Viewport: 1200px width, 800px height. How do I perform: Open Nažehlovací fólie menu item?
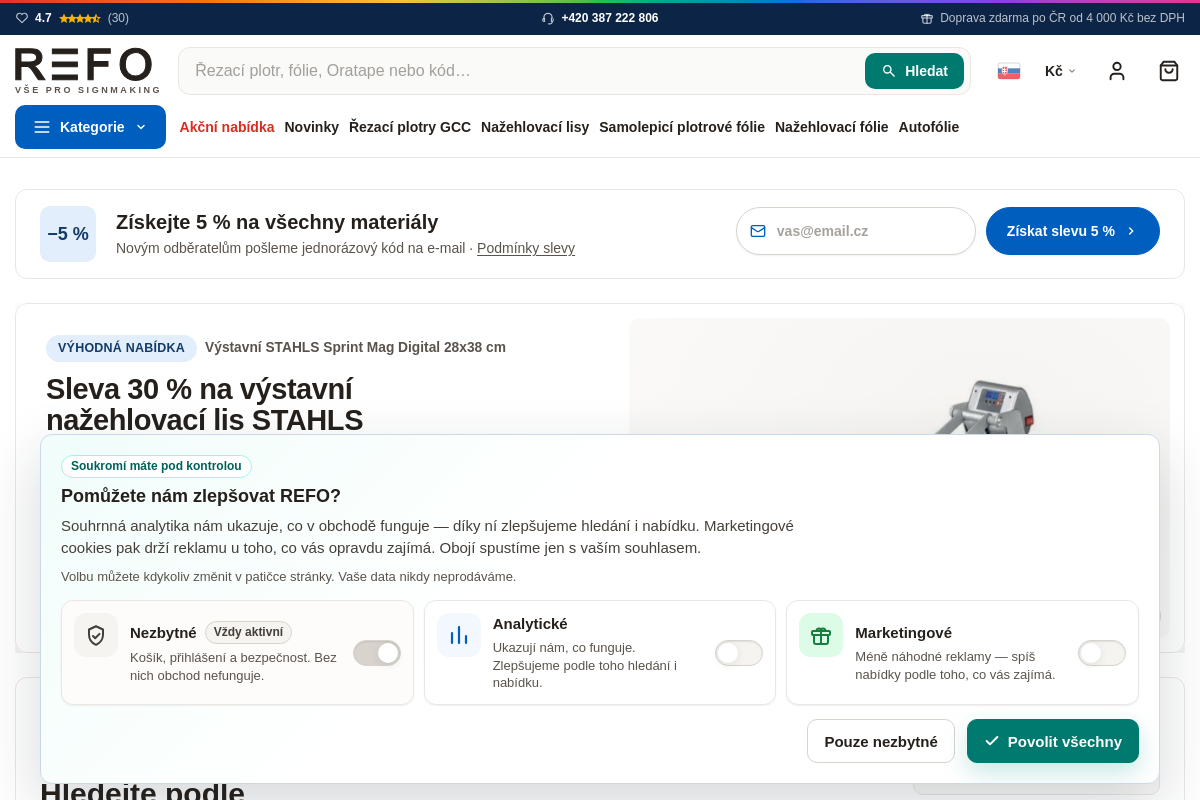point(832,127)
